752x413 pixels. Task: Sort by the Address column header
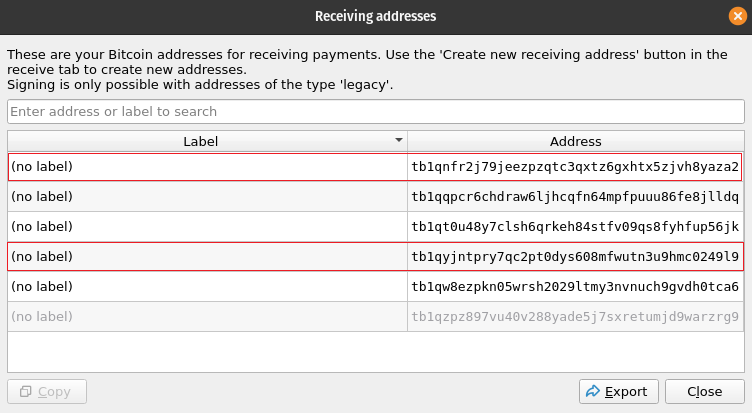(x=575, y=141)
